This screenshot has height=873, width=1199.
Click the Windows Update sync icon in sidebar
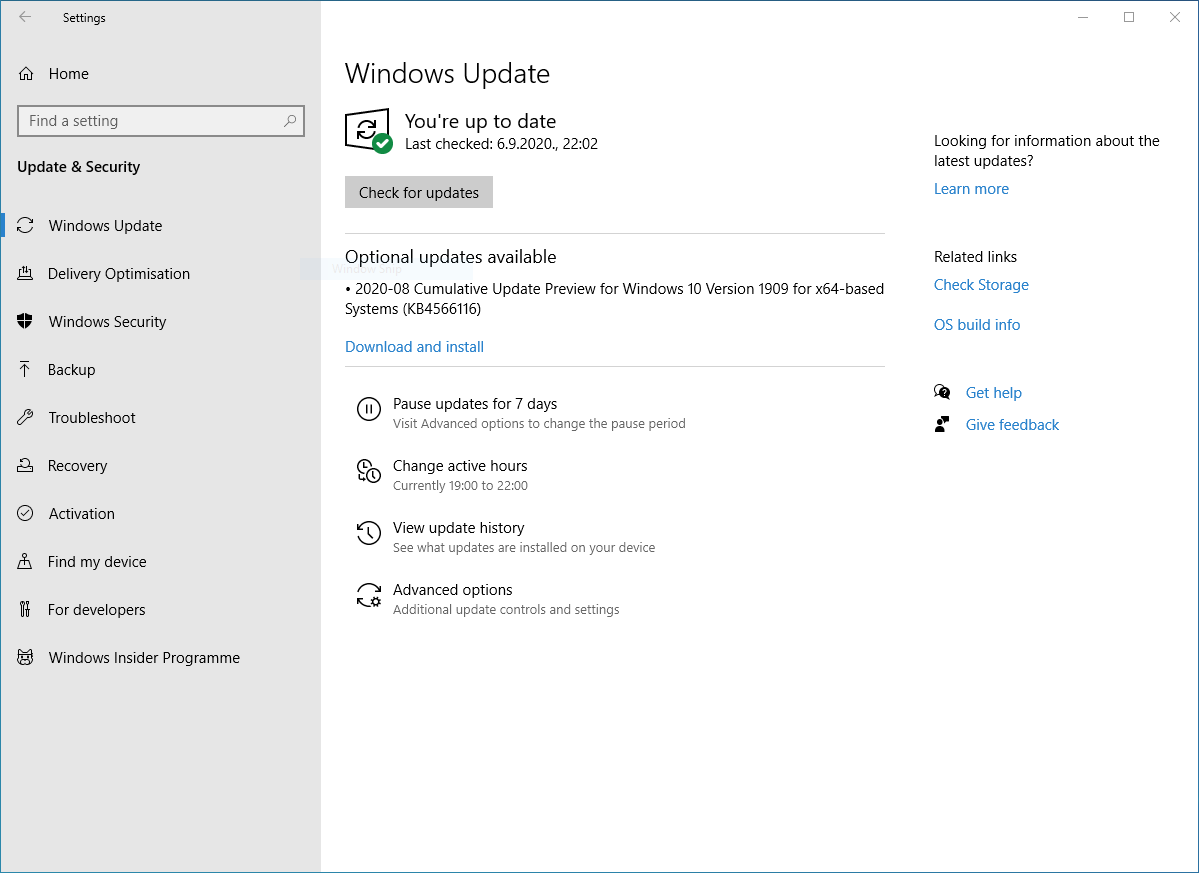coord(25,226)
